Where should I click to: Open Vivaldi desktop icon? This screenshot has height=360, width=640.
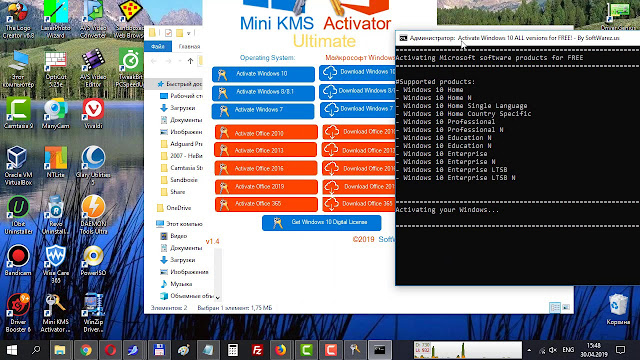pos(93,113)
